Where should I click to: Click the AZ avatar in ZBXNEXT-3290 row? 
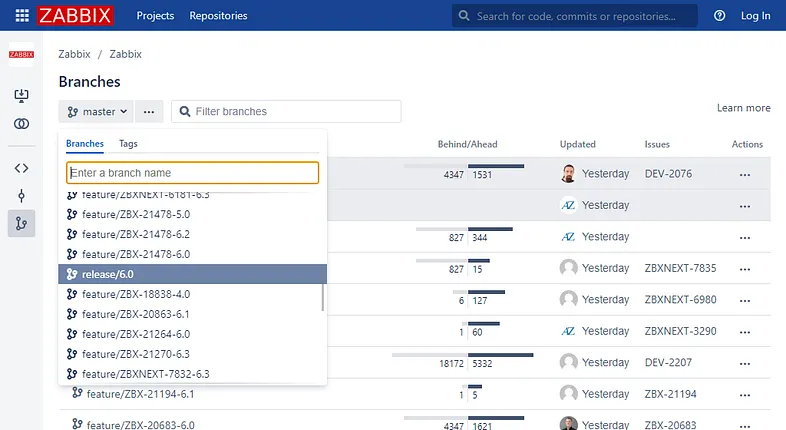click(x=568, y=331)
